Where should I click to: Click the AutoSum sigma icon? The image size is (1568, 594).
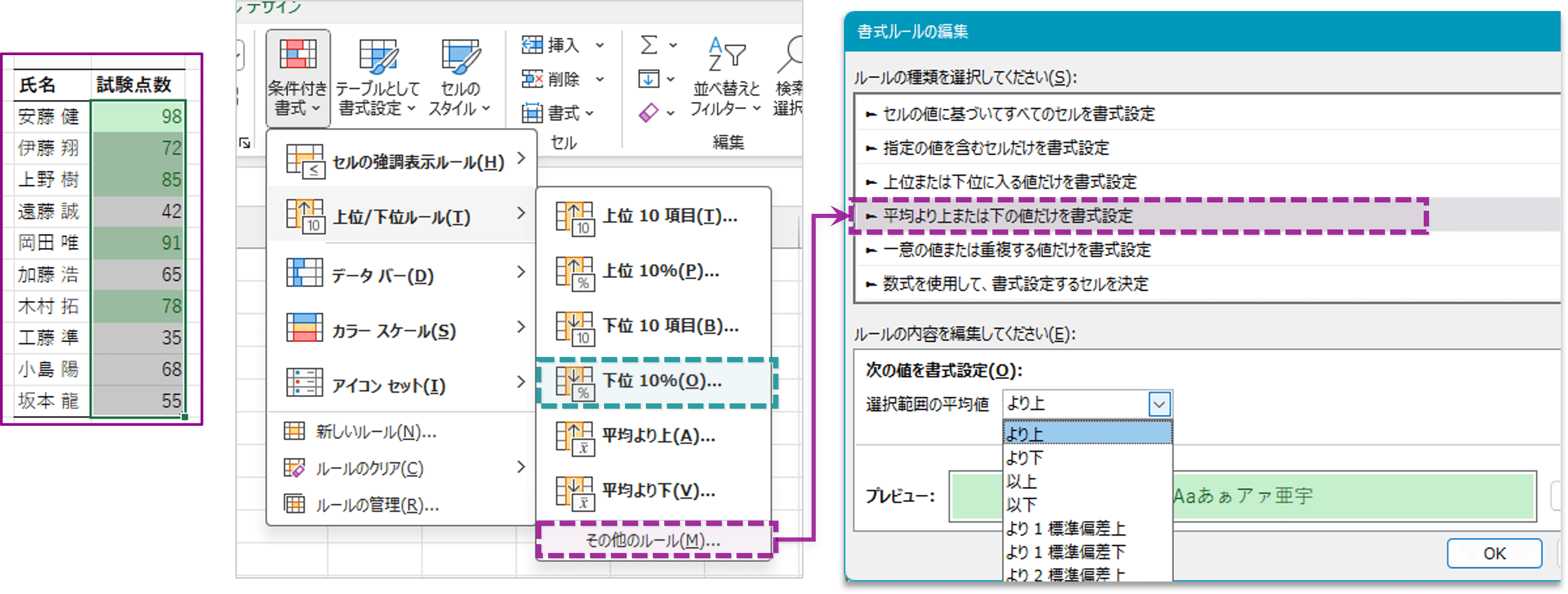point(649,45)
